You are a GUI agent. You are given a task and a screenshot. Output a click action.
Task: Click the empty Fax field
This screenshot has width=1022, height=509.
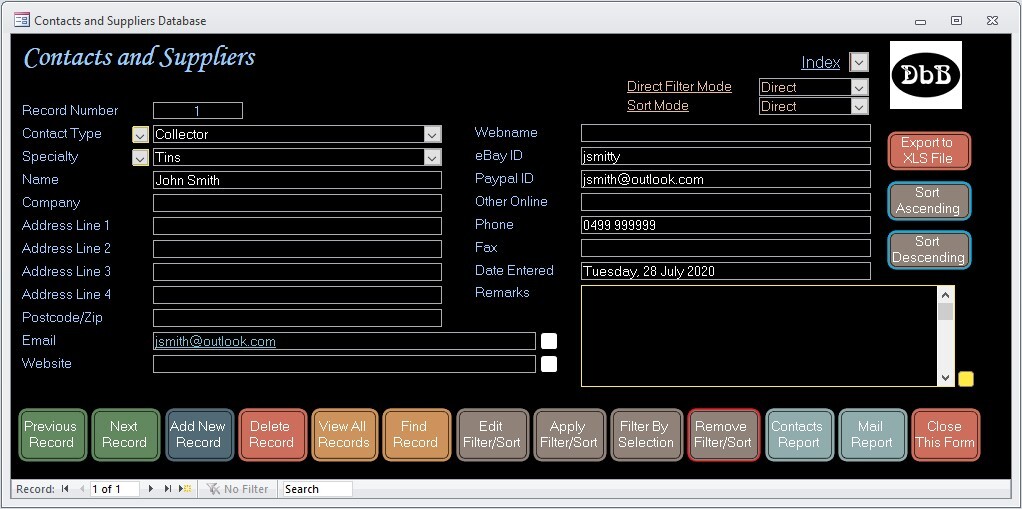(725, 248)
